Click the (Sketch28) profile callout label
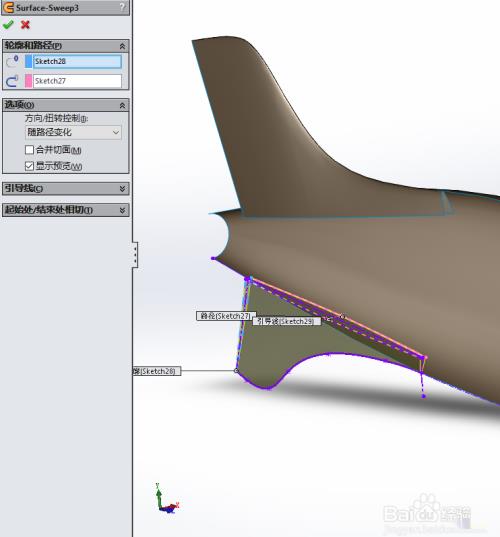 coord(157,371)
